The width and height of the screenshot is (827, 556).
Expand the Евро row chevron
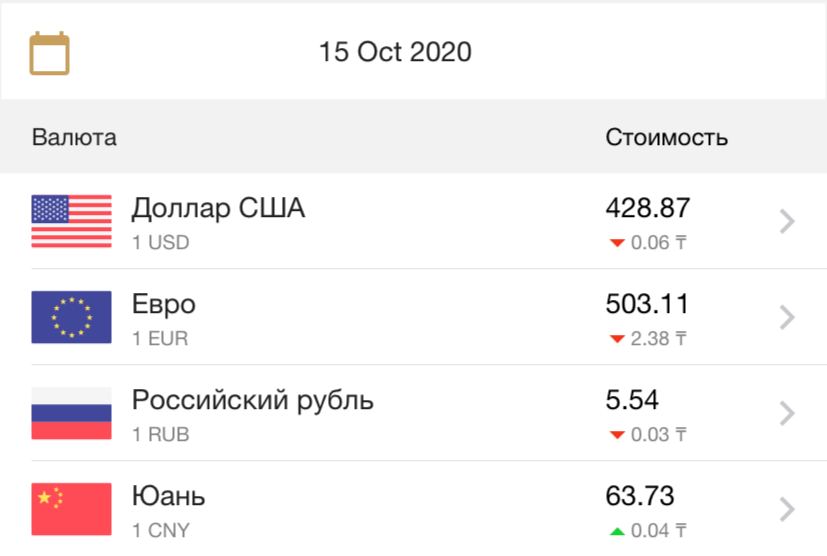point(787,317)
